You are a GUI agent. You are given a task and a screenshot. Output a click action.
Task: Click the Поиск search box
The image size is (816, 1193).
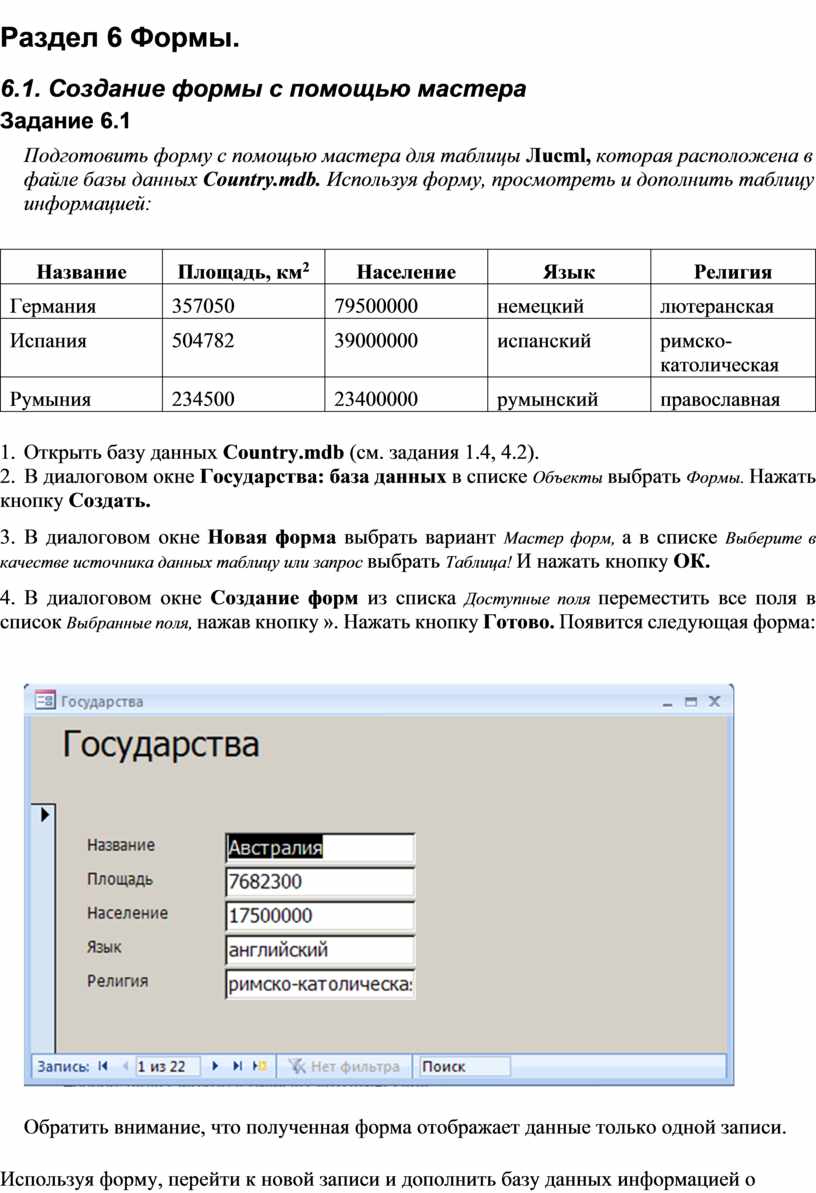pos(465,1067)
